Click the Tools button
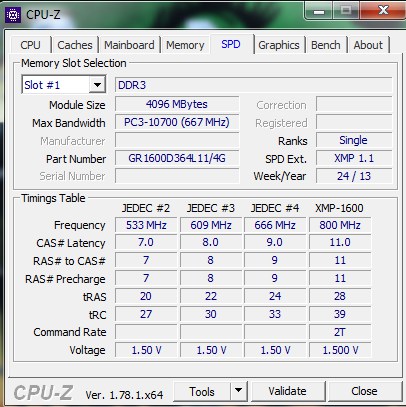The height and width of the screenshot is (407, 406). (202, 391)
